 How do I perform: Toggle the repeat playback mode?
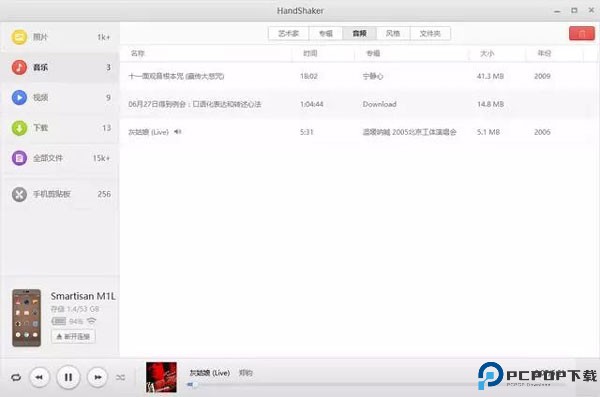coord(16,377)
